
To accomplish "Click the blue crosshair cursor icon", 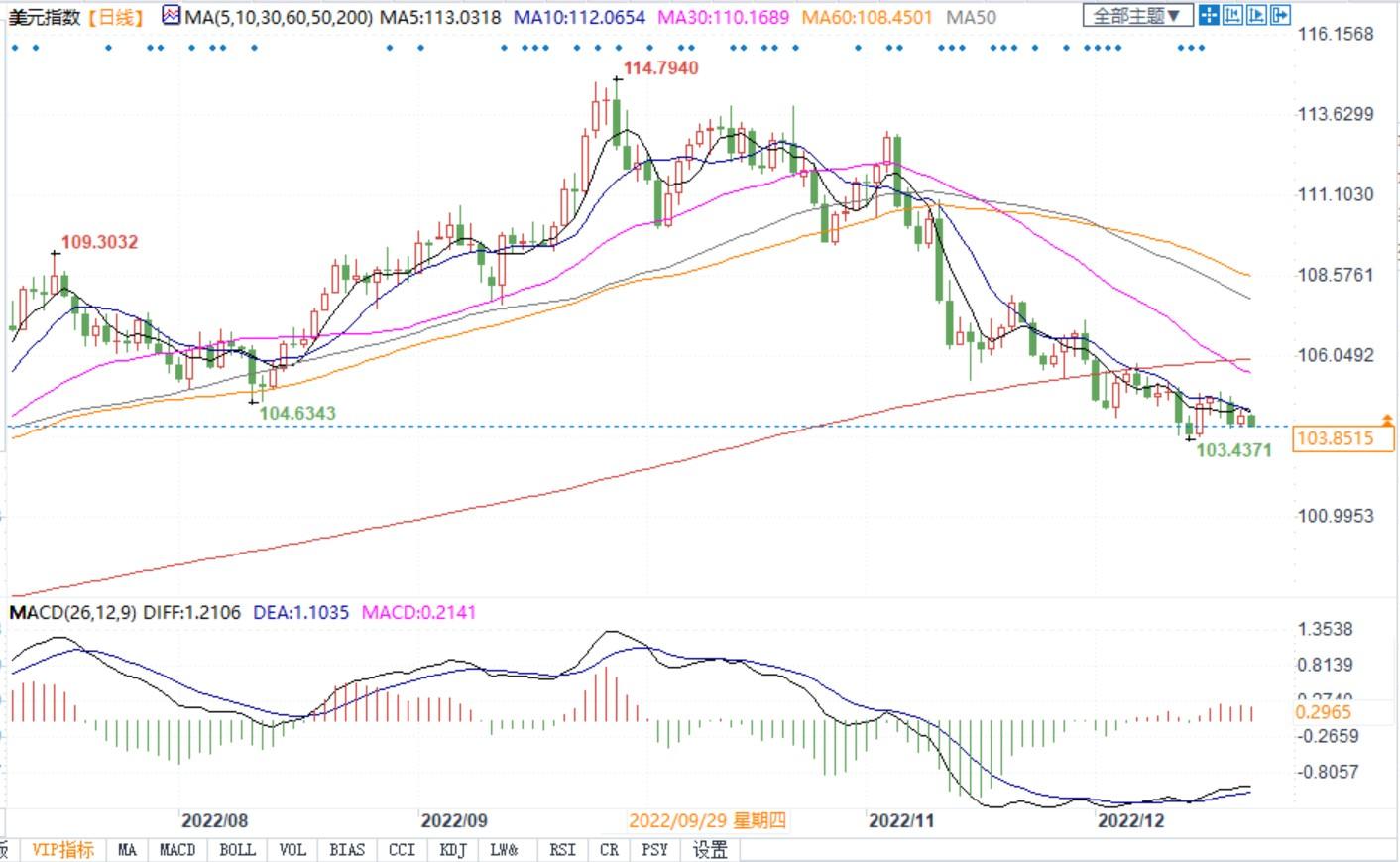I will click(x=1208, y=15).
